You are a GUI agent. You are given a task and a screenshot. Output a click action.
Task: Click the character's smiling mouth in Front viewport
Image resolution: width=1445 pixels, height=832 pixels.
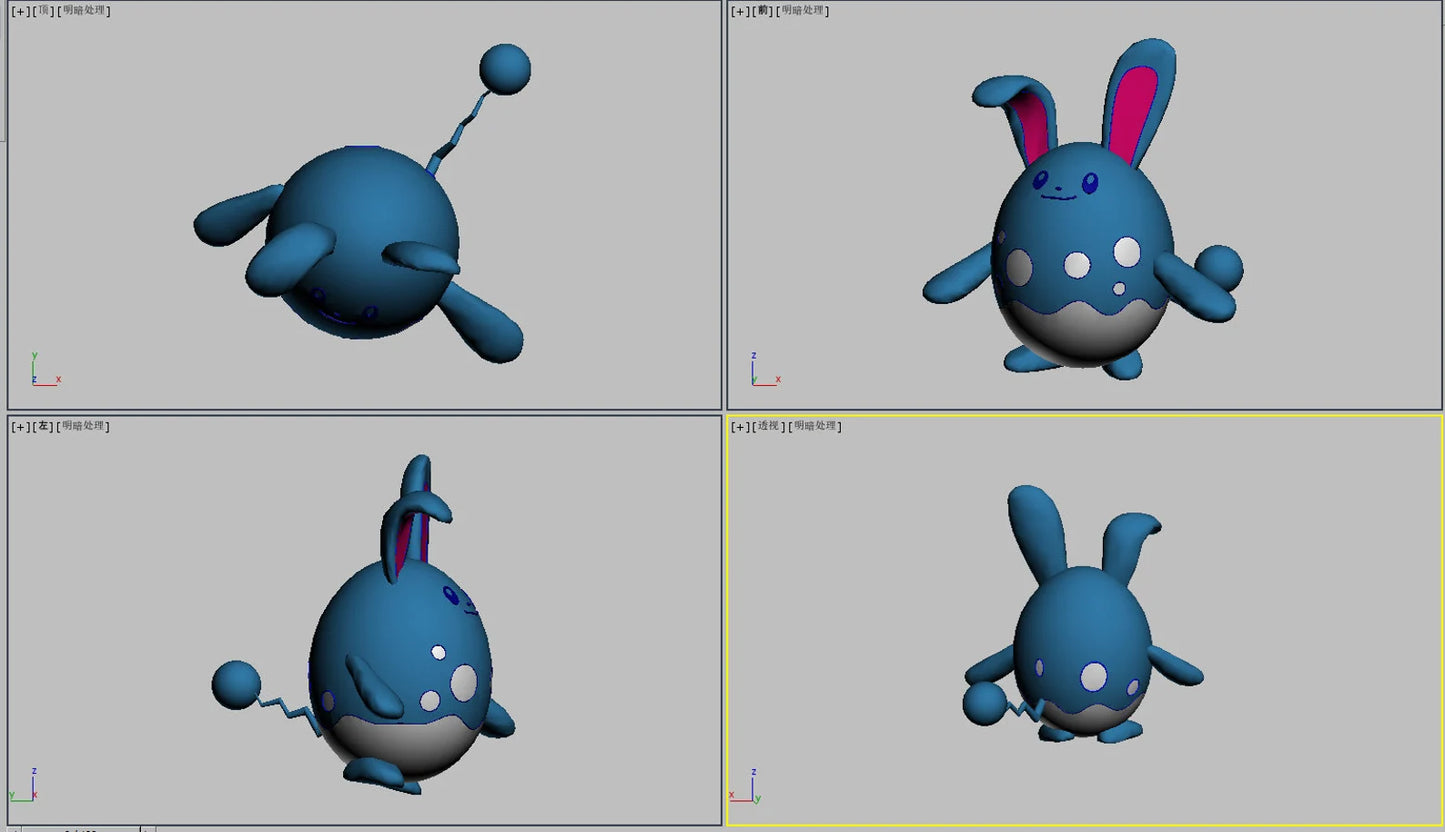pyautogui.click(x=1060, y=197)
